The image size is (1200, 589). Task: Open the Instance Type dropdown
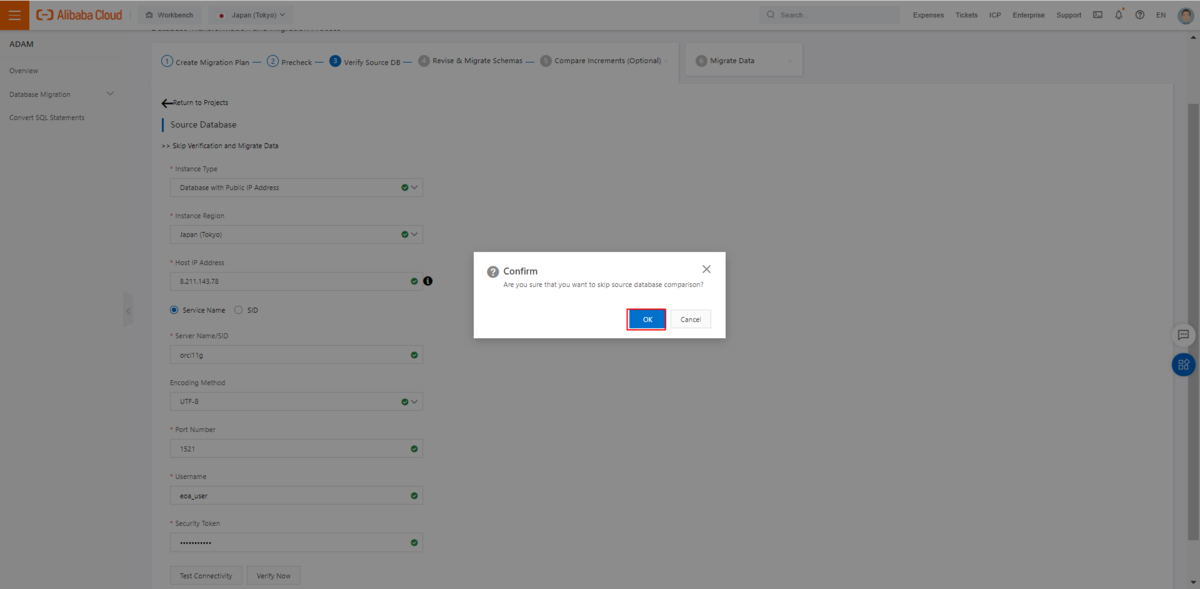click(296, 187)
